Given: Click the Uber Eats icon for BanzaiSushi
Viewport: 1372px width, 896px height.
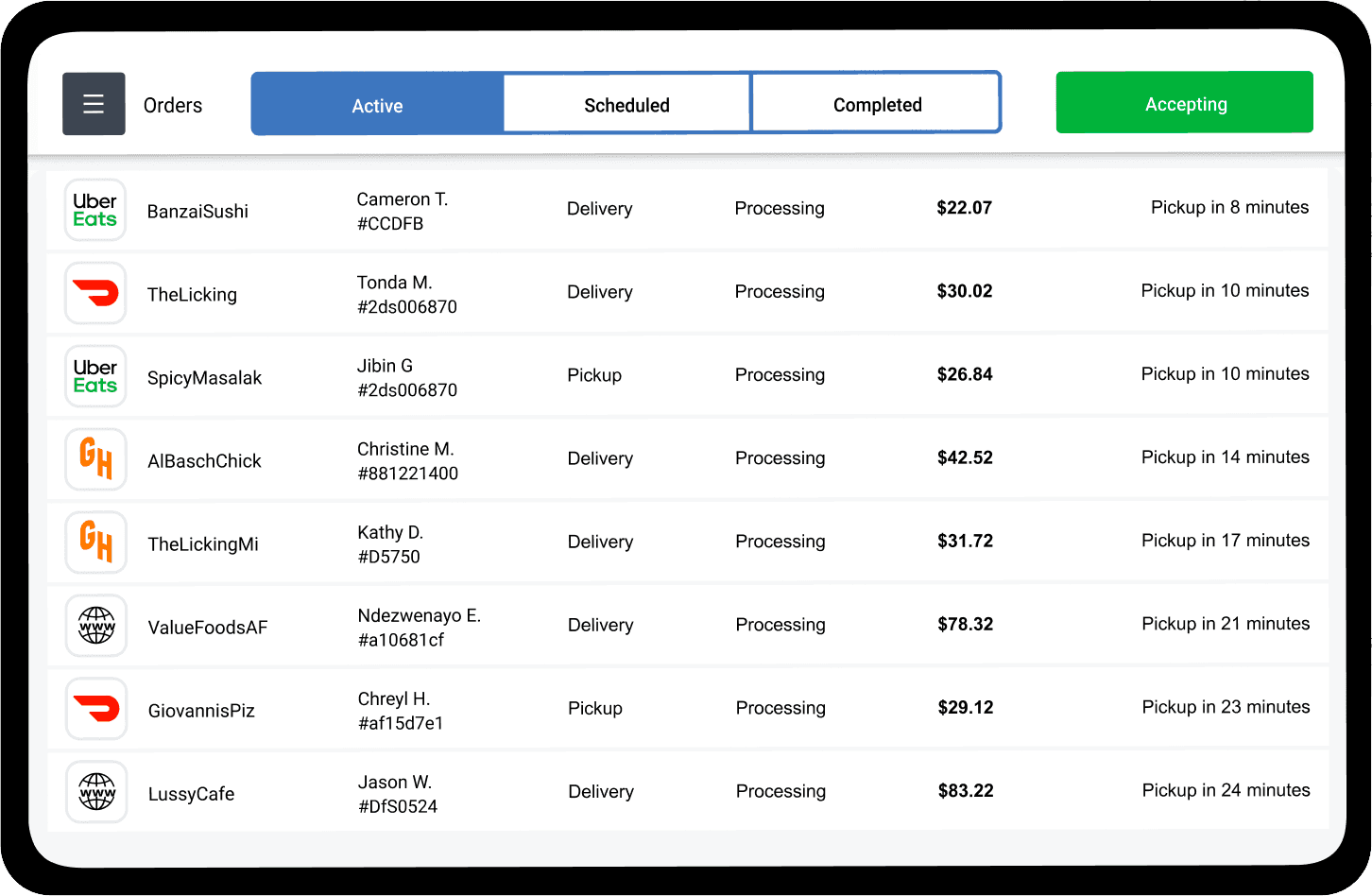Looking at the screenshot, I should 95,210.
